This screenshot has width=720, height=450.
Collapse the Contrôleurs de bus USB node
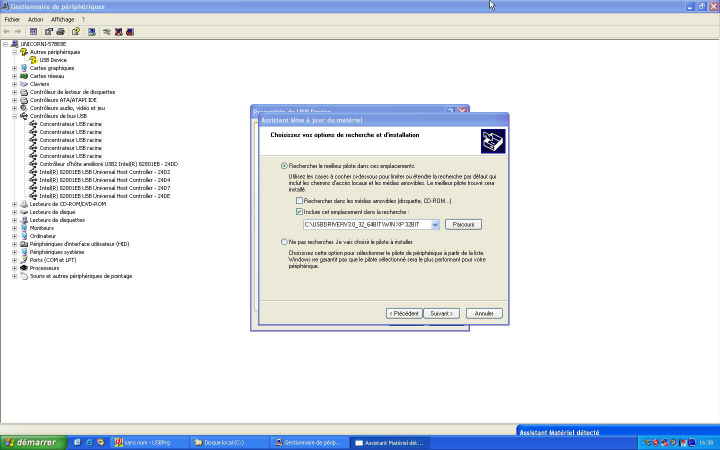point(14,116)
